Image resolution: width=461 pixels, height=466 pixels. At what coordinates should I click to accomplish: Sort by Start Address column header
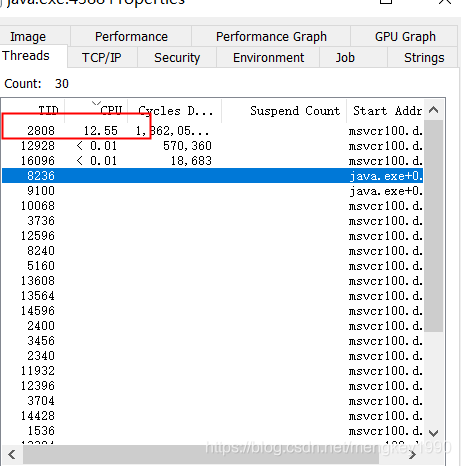385,111
